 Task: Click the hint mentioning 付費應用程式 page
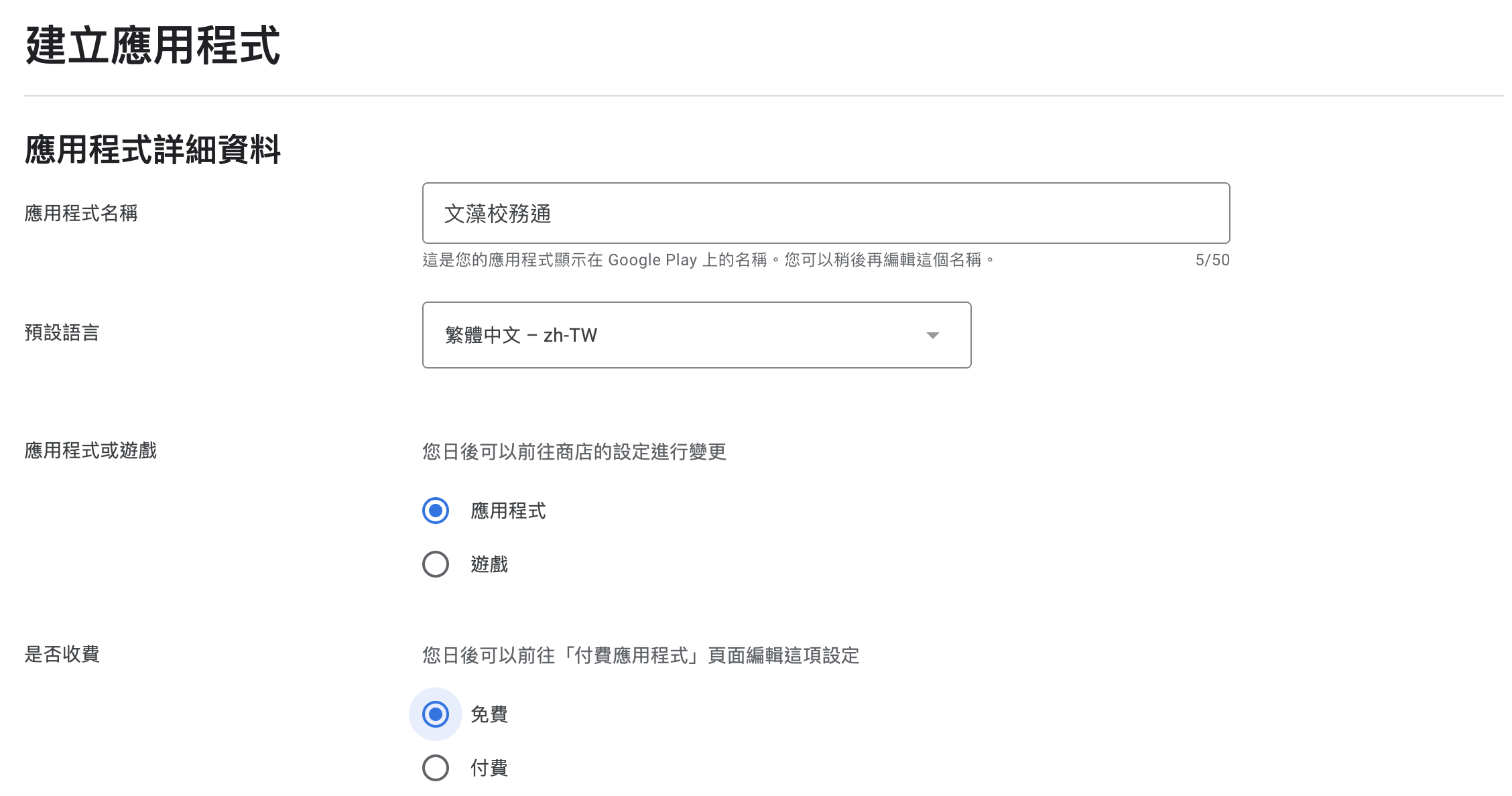(x=641, y=655)
